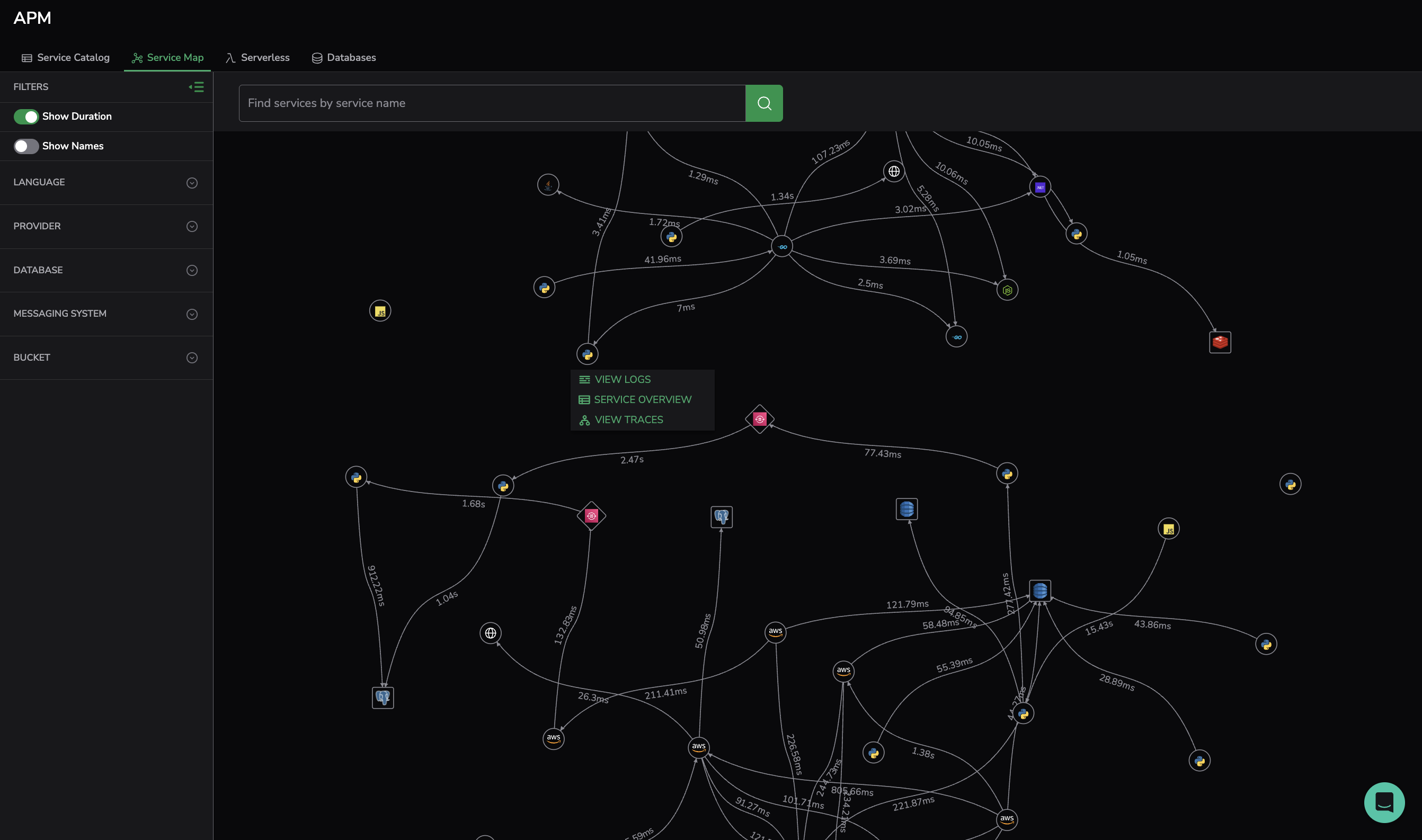The image size is (1422, 840).
Task: Expand the DATABASE filter section
Action: (192, 271)
